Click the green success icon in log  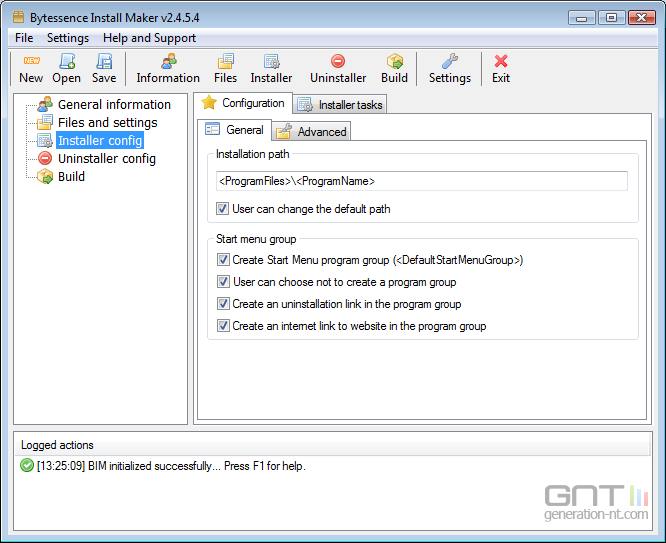(x=27, y=466)
